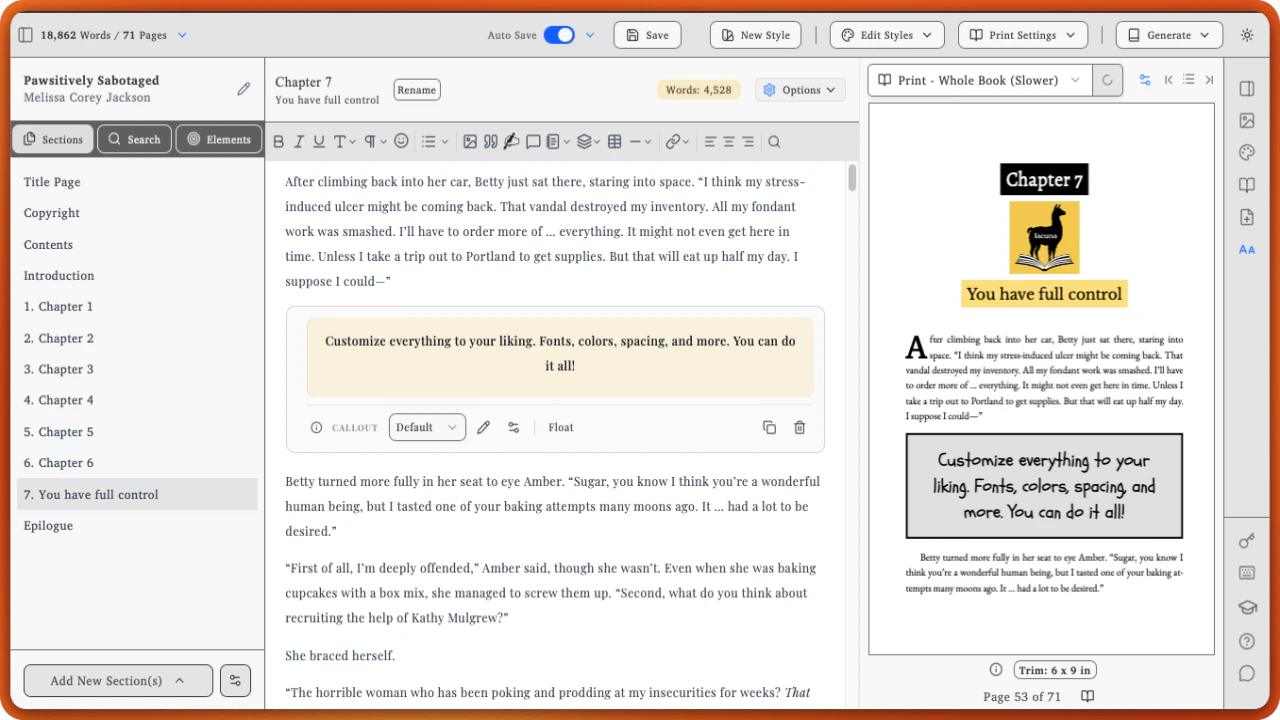The width and height of the screenshot is (1280, 720).
Task: Insert a block quote
Action: [490, 142]
